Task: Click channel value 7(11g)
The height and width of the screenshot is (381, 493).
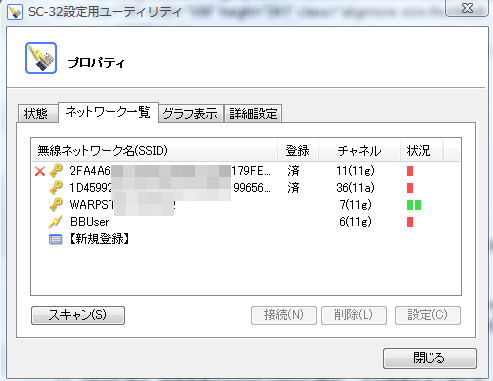Action: pos(355,205)
